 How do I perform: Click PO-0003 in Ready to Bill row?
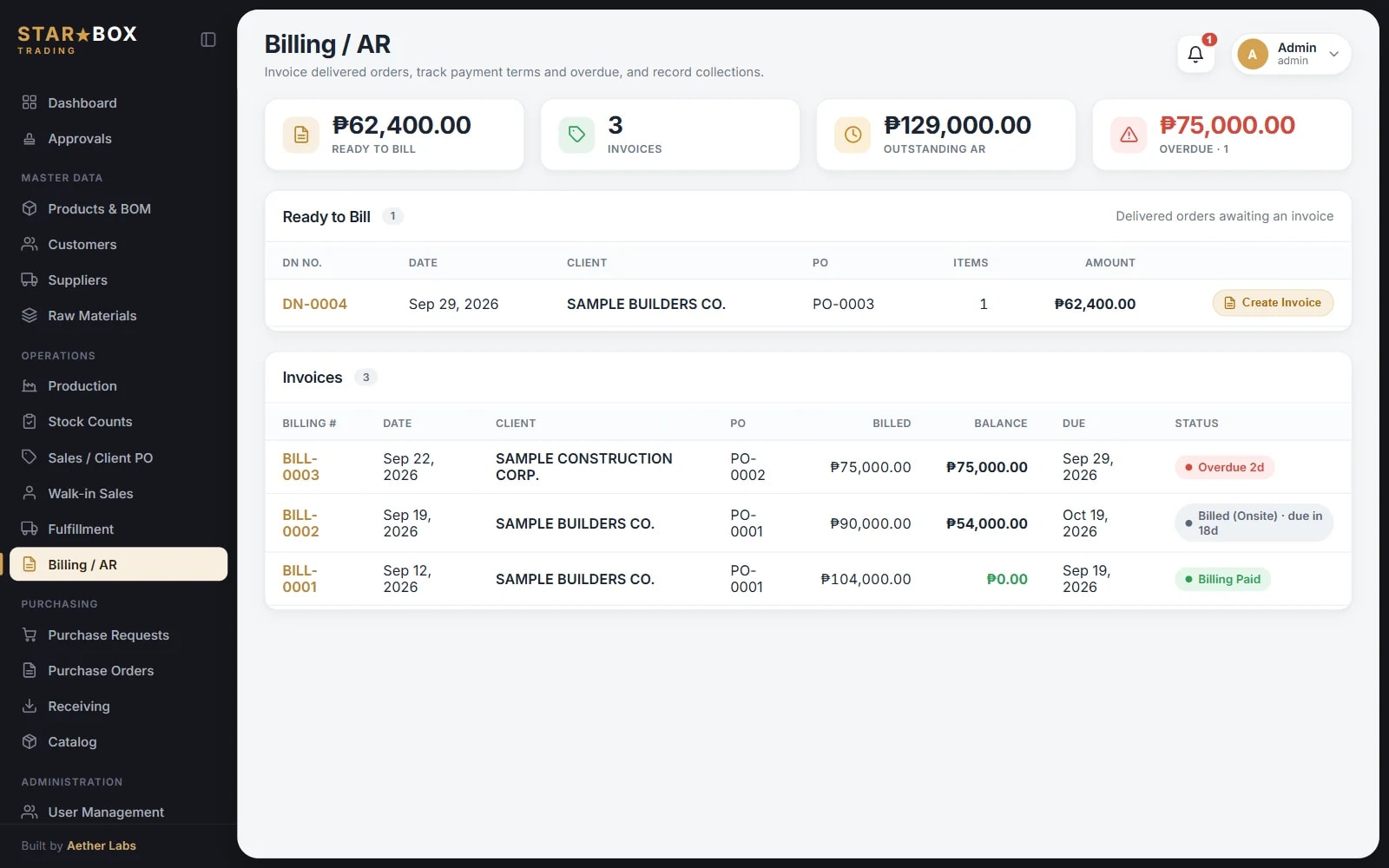843,304
